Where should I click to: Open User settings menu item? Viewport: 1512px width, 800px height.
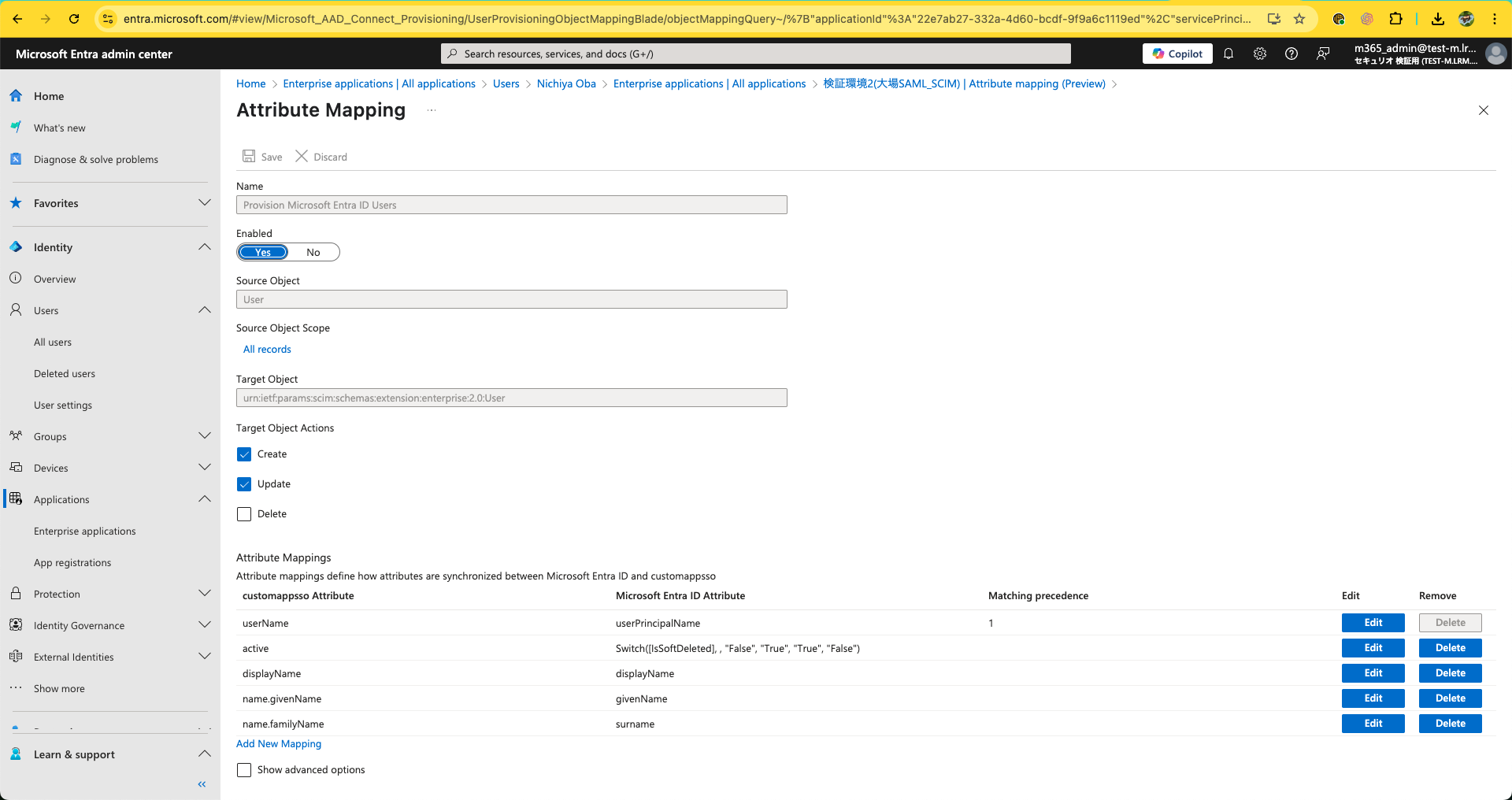coord(63,405)
